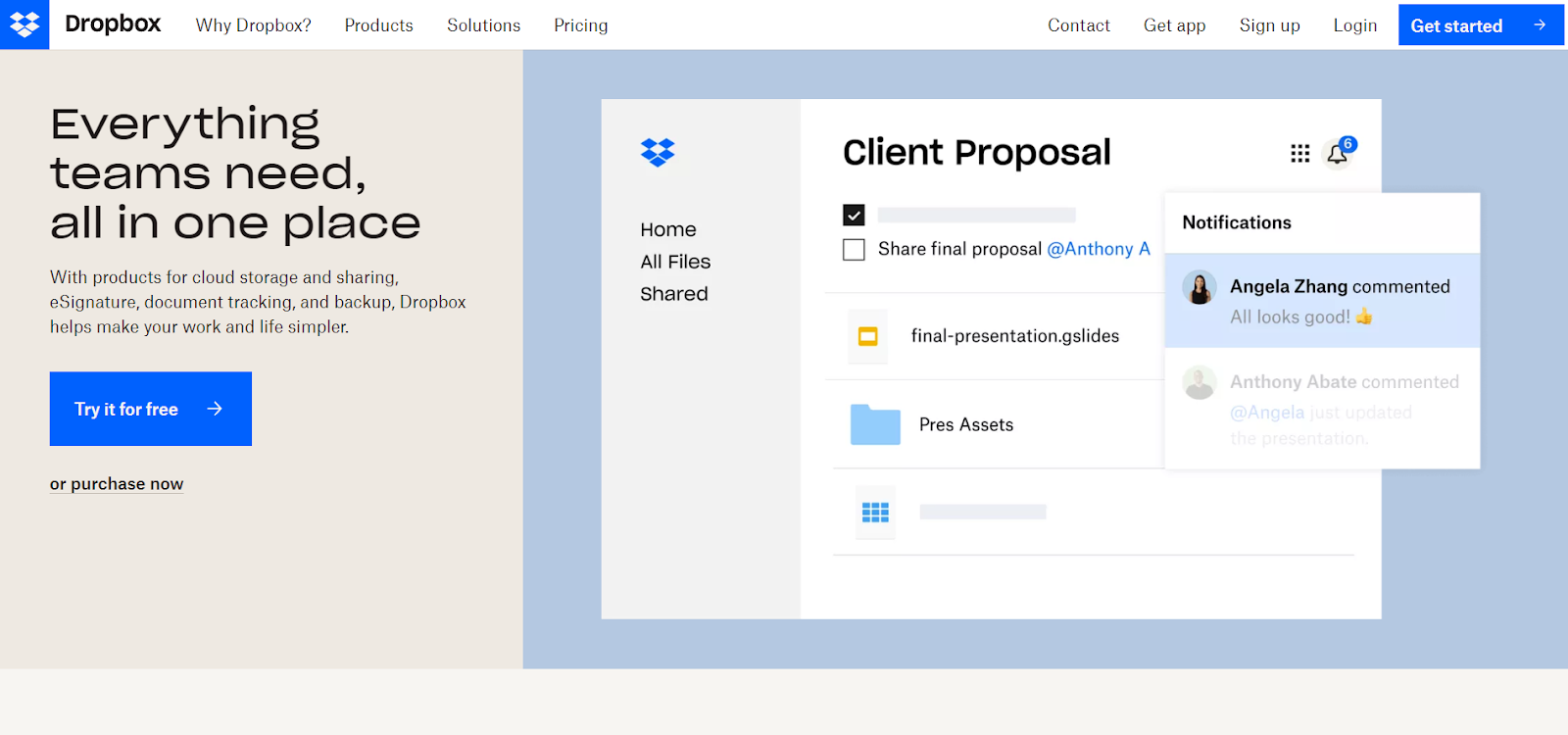Screen dimensions: 1568x735
Task: Select Shared in the mockup sidebar
Action: (674, 294)
